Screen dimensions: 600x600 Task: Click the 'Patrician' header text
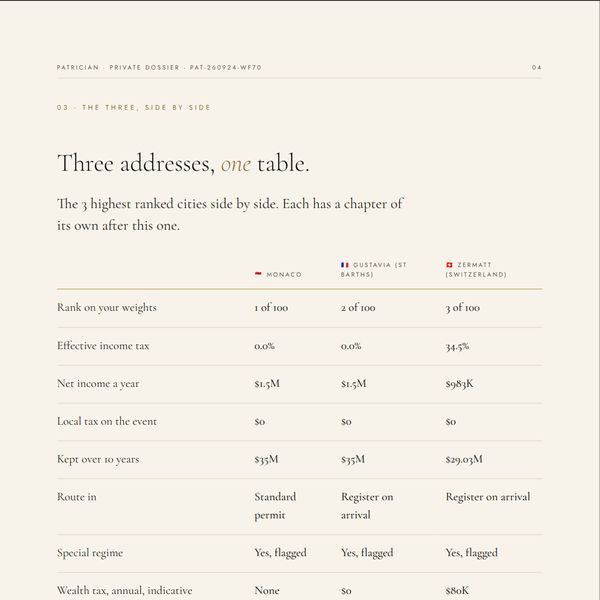78,67
